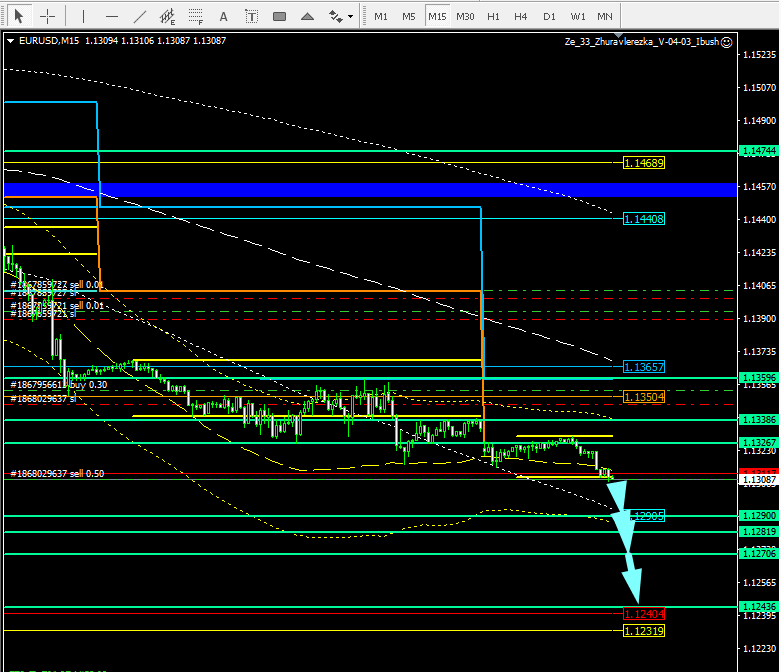Click the 1.13596 green price axis tag

point(759,378)
